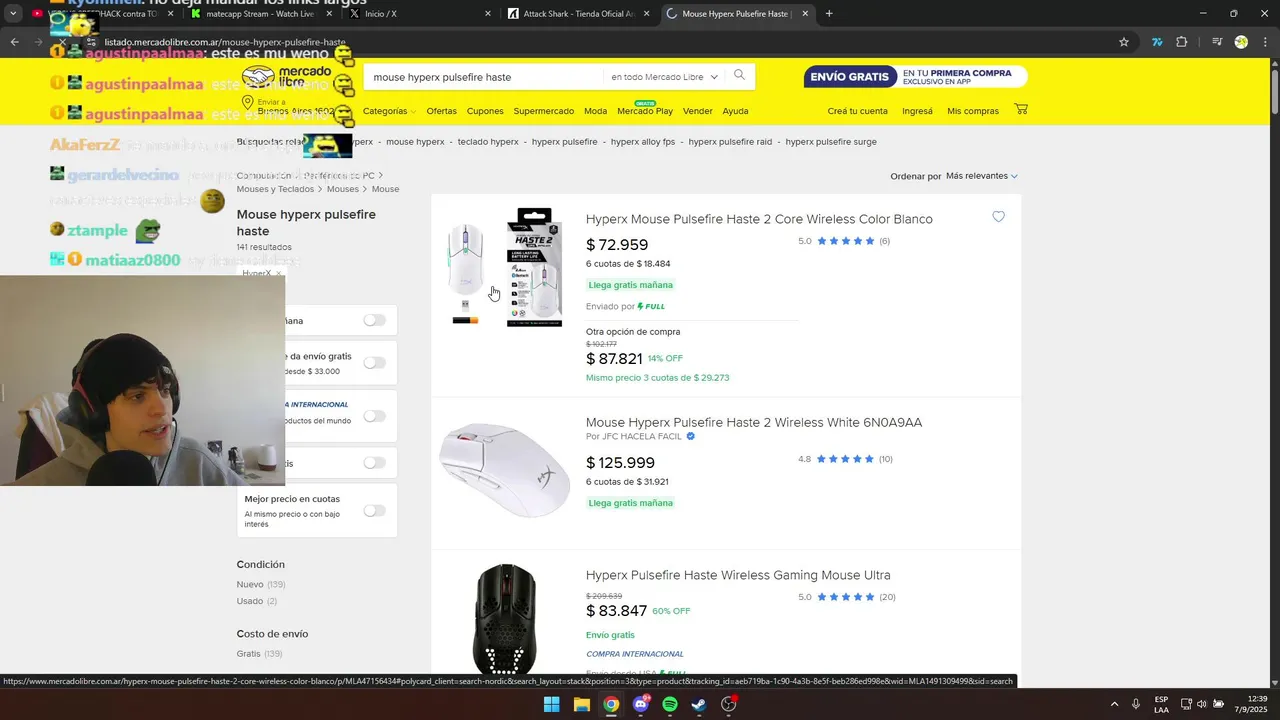The width and height of the screenshot is (1280, 720).
Task: Open black honeycomb Haste mouse thumbnail
Action: 506,621
